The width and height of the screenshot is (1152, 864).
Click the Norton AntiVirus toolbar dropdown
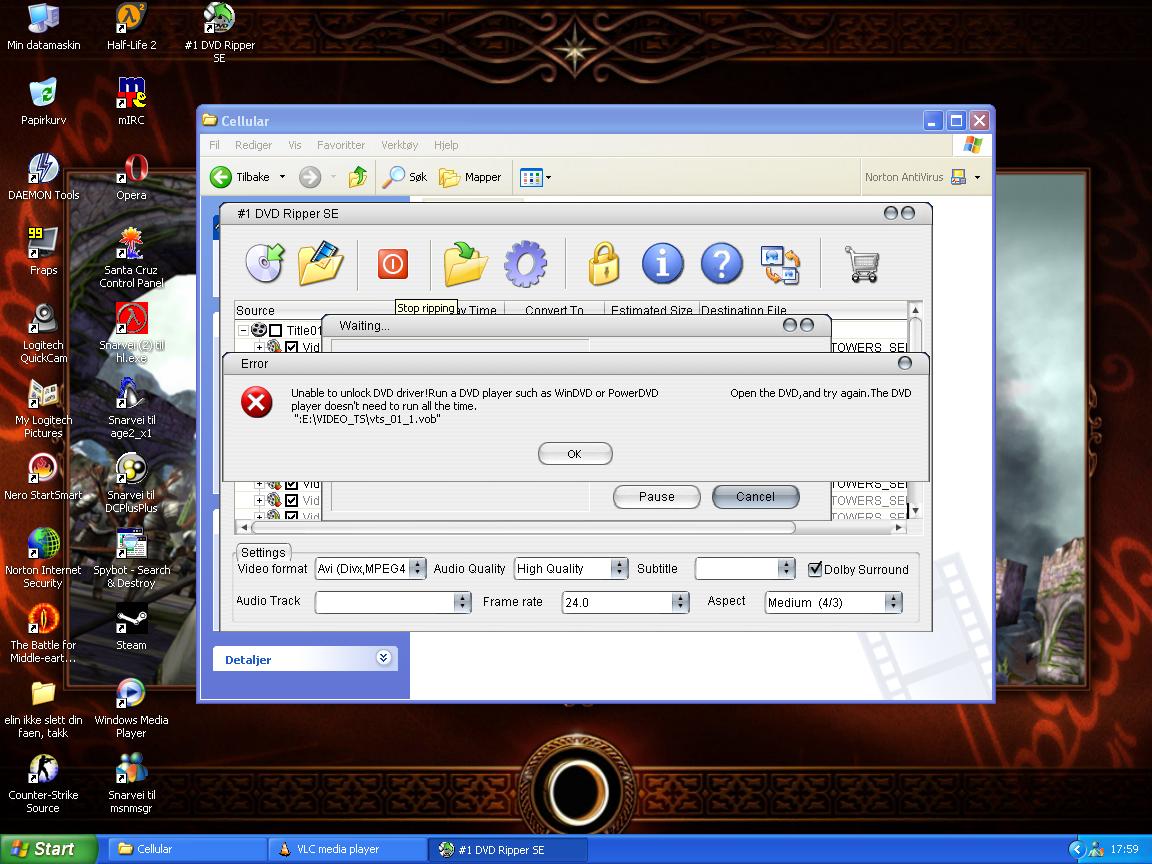pyautogui.click(x=977, y=177)
